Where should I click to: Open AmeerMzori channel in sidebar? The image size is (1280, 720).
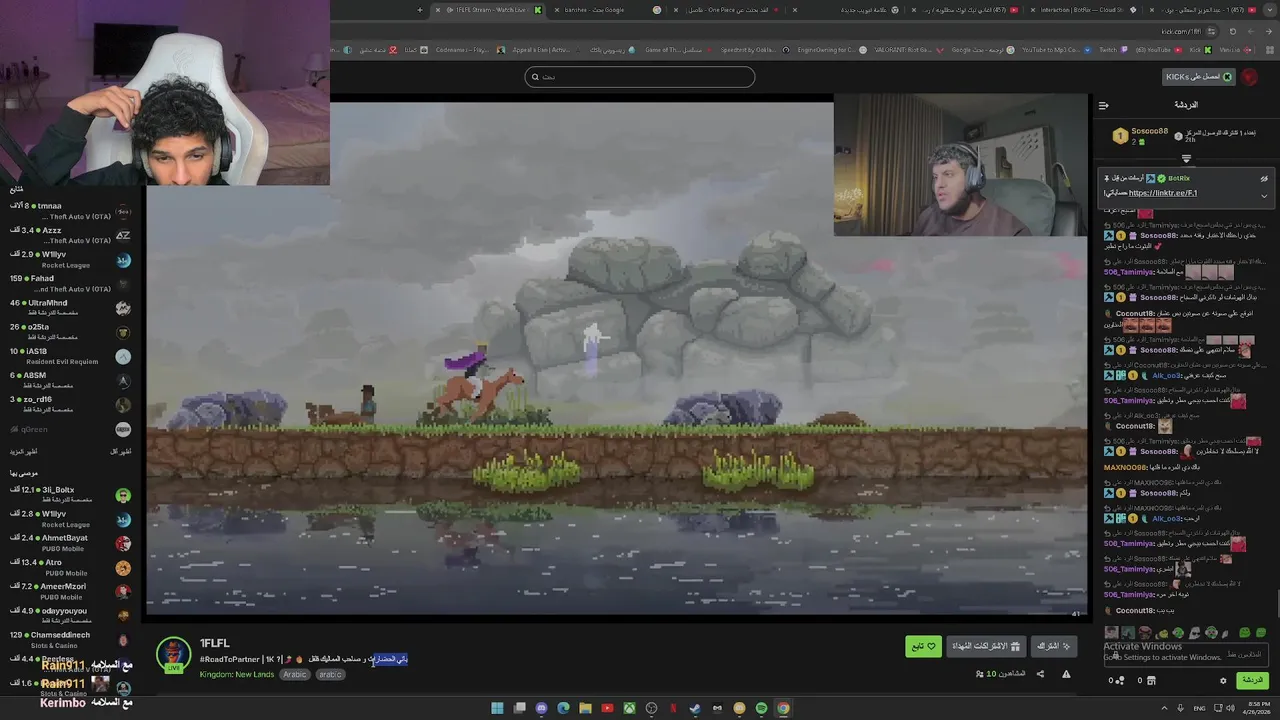(70, 592)
